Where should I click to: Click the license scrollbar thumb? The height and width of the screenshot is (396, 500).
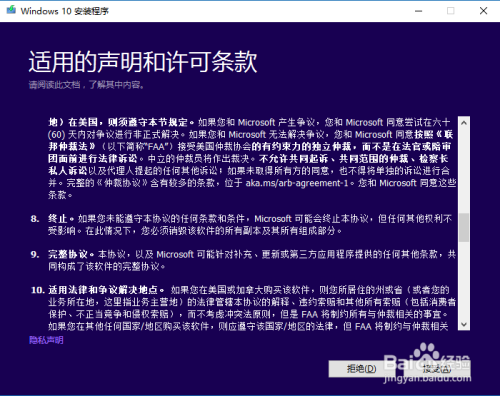coord(464,227)
